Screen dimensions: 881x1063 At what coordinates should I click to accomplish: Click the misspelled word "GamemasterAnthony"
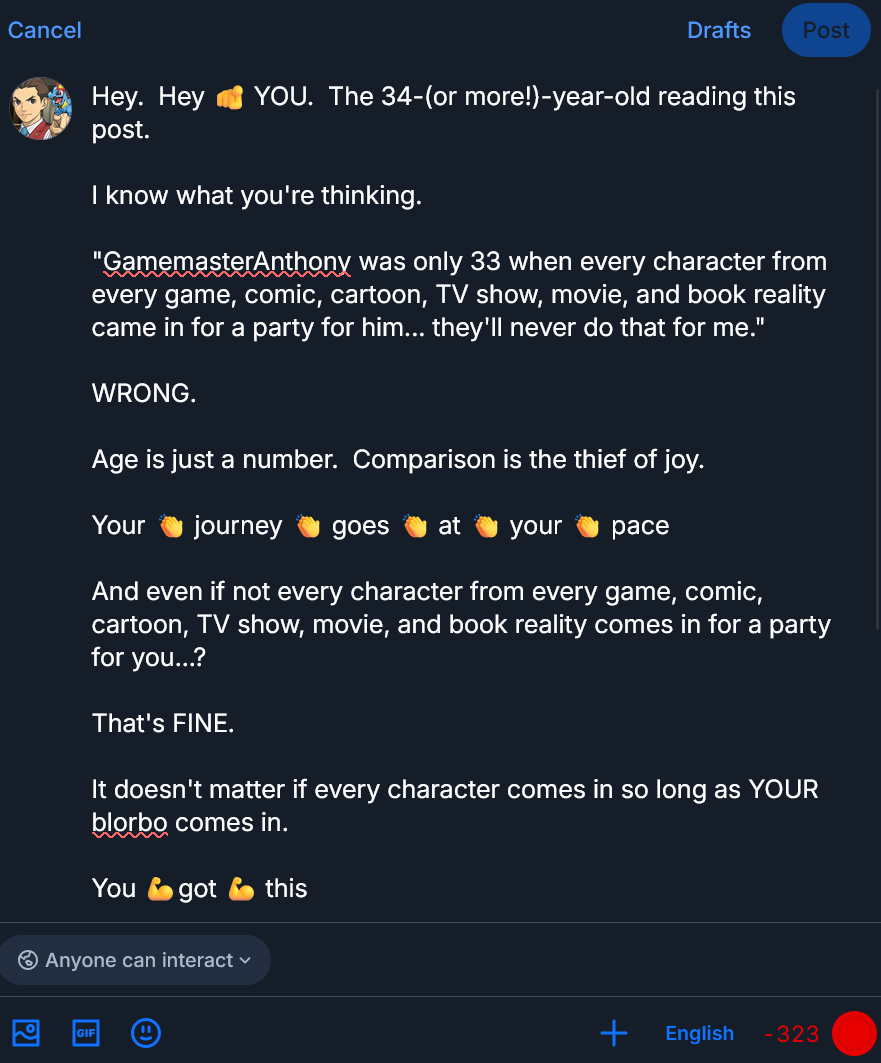tap(226, 262)
